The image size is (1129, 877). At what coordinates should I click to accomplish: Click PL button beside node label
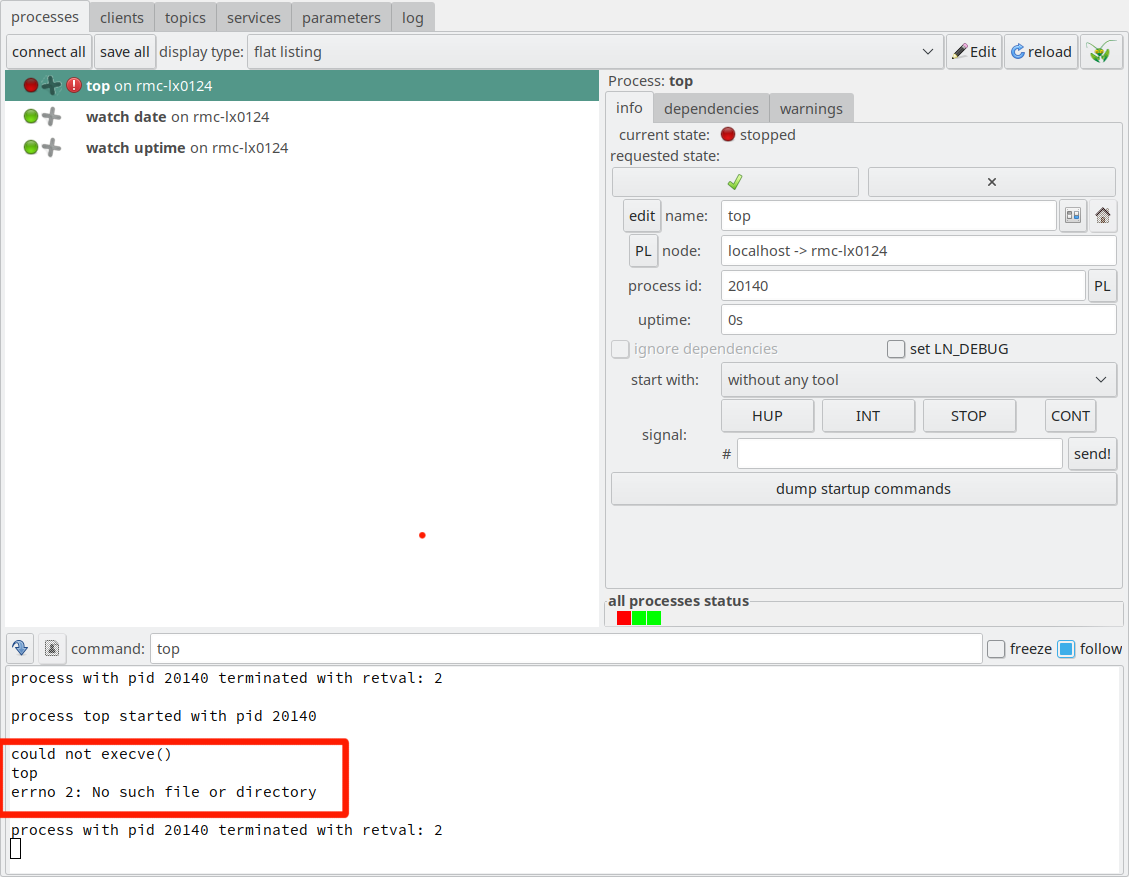643,251
